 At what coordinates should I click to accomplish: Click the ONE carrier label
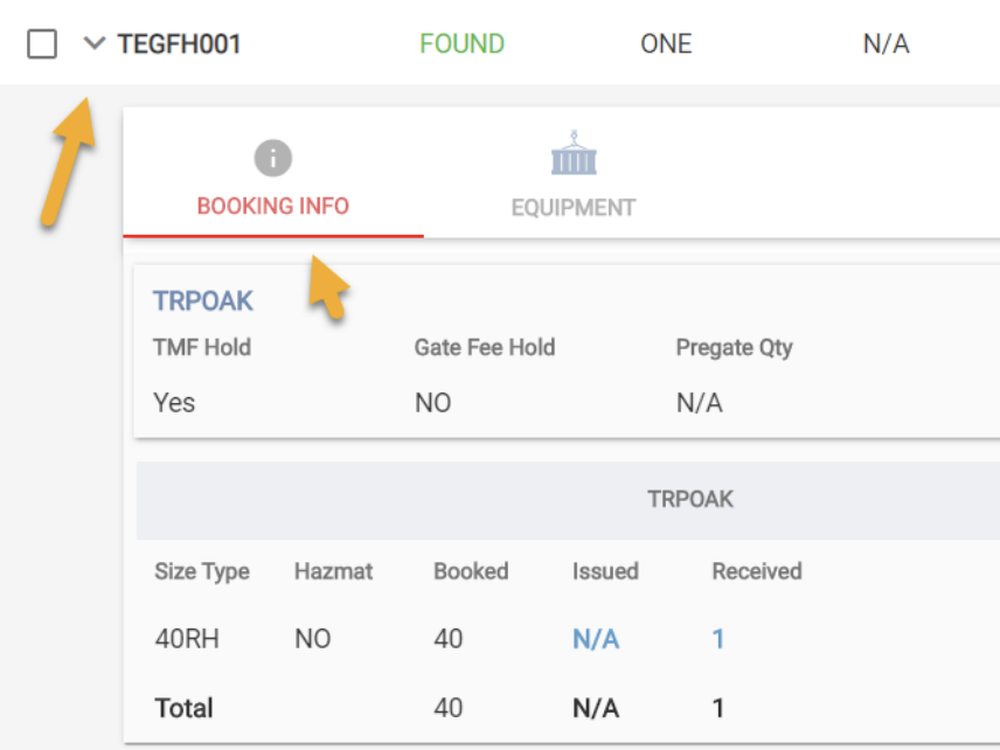point(666,44)
